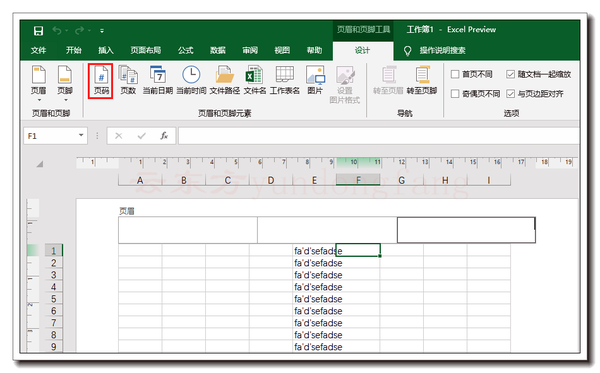Uncheck 随文档一起缩放 checkbox

510,74
